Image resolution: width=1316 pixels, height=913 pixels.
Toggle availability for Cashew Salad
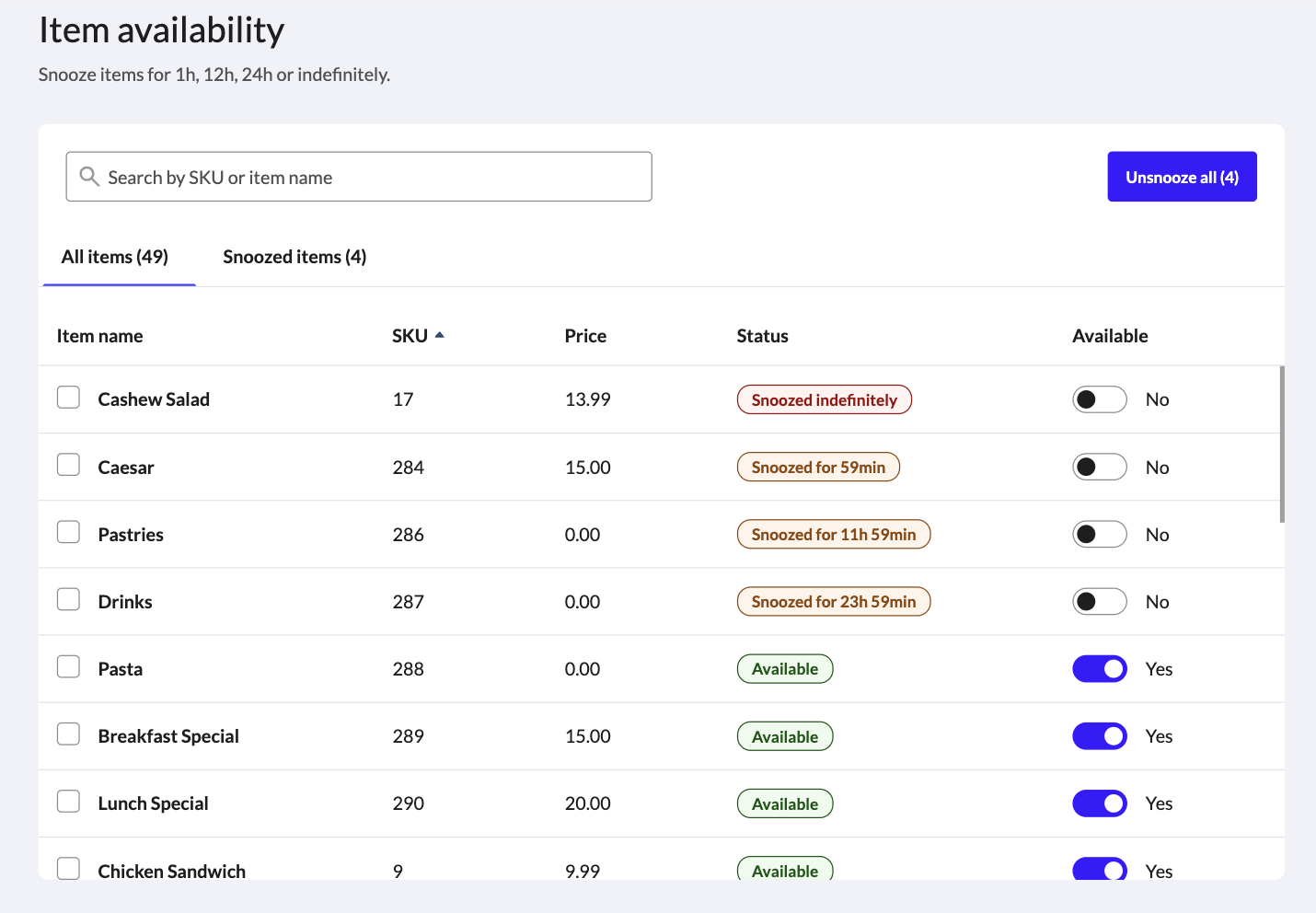pyautogui.click(x=1099, y=399)
